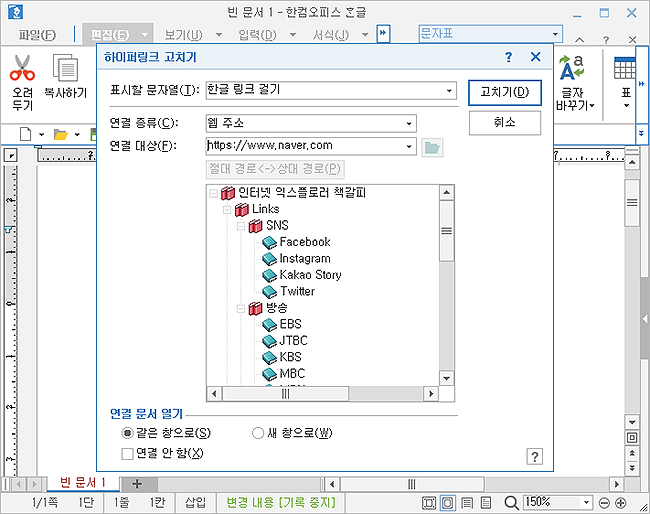Click the tree scroll right arrow
Screen dimensions: 650x514
pyautogui.click(x=431, y=393)
